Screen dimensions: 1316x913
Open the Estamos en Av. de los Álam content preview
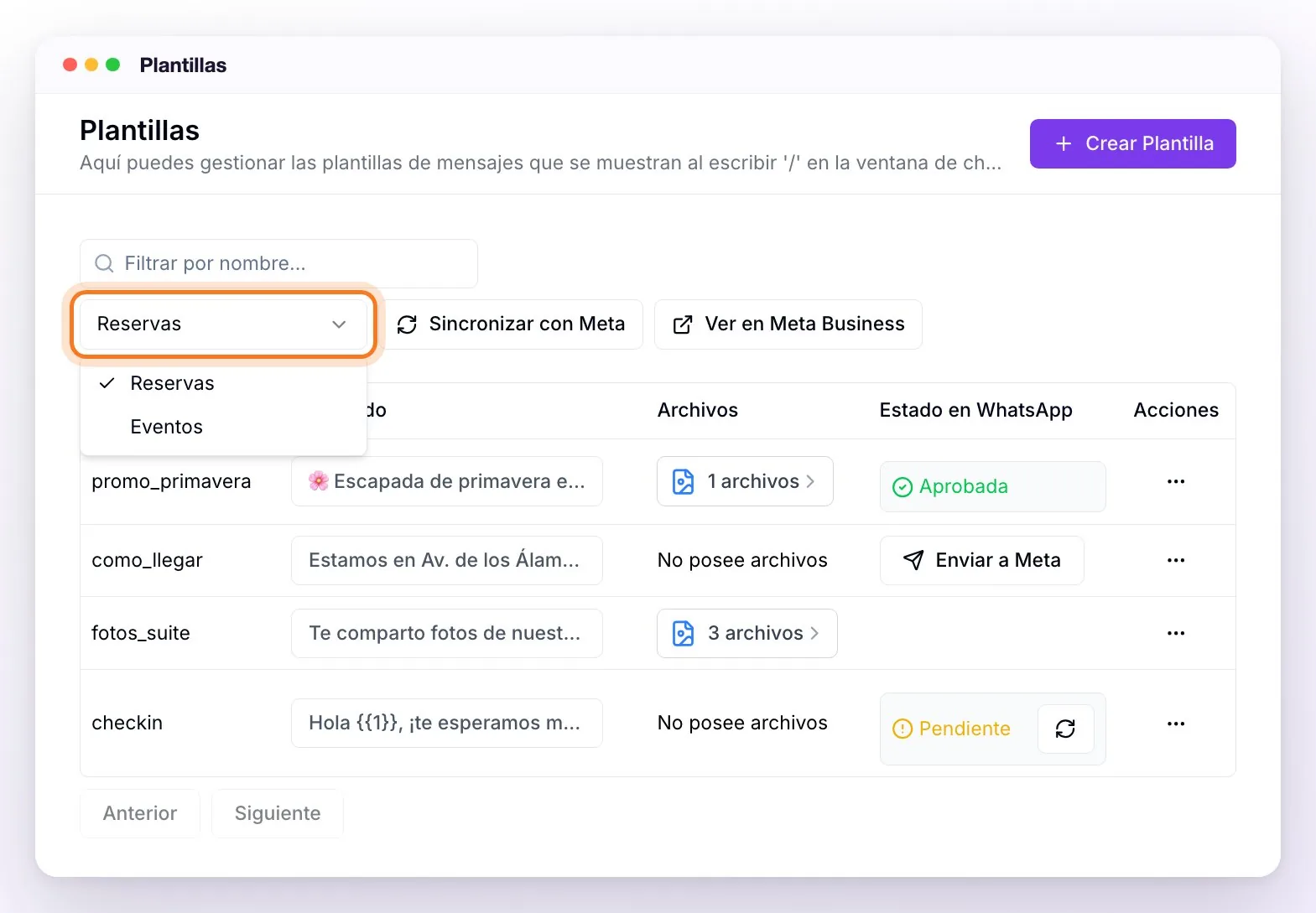click(x=447, y=560)
